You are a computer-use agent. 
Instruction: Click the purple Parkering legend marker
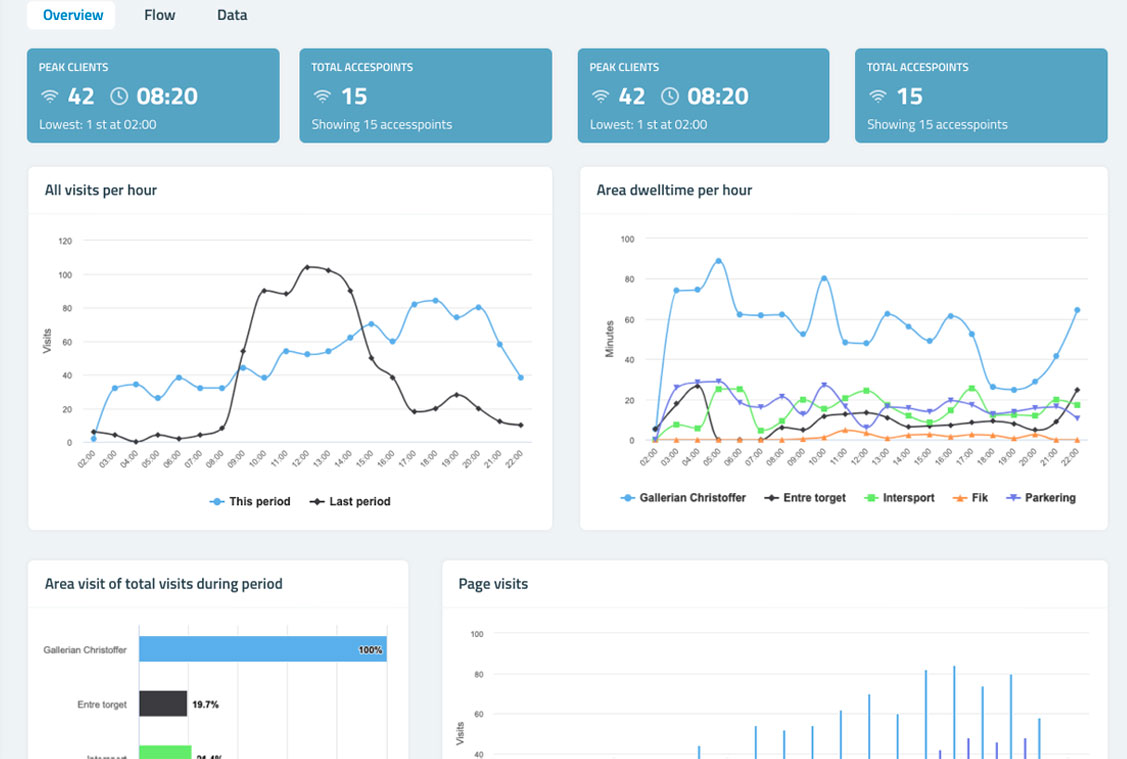tap(1014, 497)
